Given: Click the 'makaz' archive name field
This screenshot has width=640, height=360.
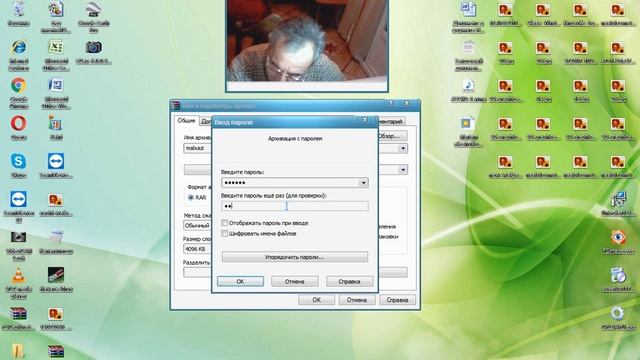Looking at the screenshot, I should 198,148.
